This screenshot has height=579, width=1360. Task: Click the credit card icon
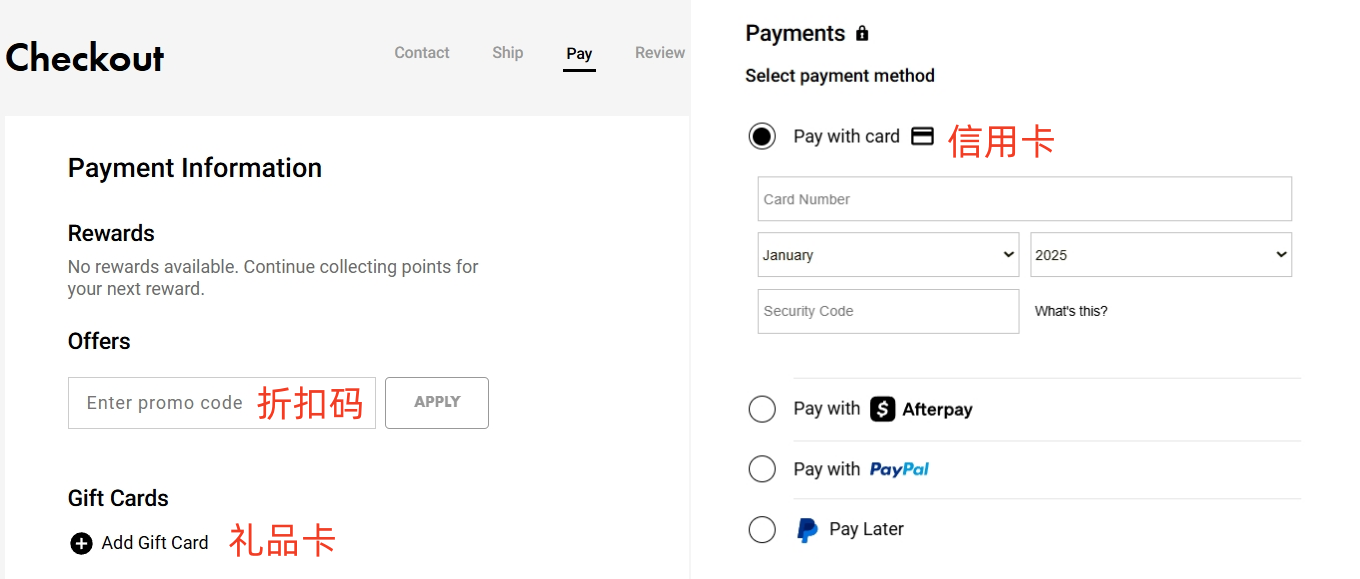point(922,136)
